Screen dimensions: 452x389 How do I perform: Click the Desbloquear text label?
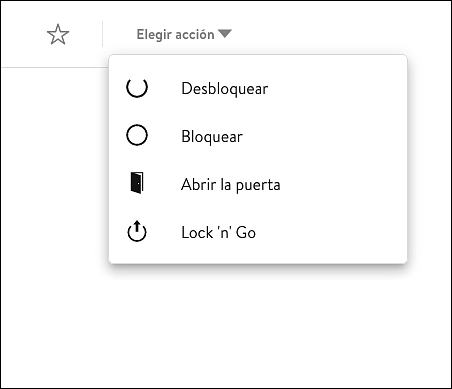(x=225, y=89)
